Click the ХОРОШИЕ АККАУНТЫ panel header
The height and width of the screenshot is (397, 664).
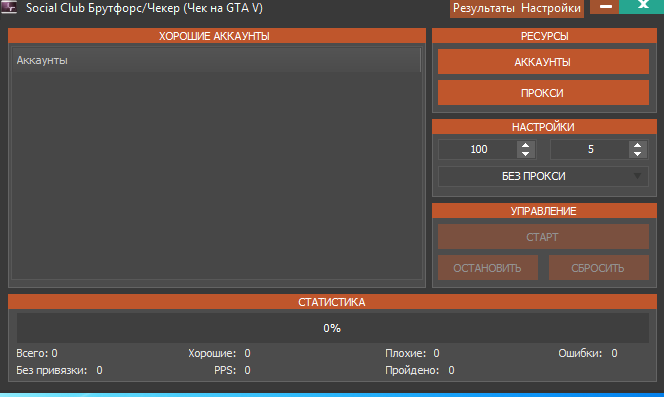[x=217, y=36]
